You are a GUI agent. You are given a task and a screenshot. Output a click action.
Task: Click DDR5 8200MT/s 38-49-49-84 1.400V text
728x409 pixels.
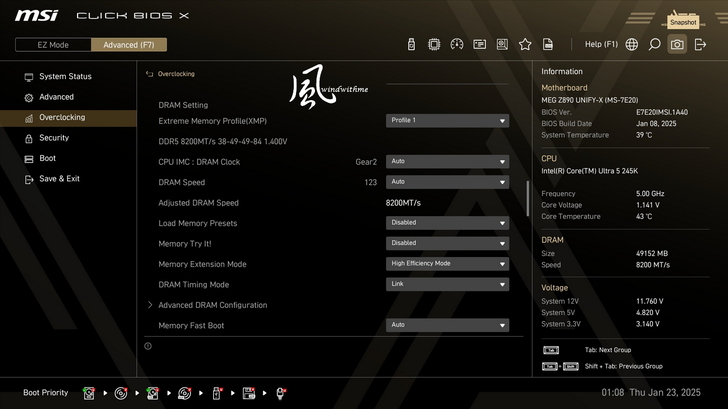[x=223, y=142]
